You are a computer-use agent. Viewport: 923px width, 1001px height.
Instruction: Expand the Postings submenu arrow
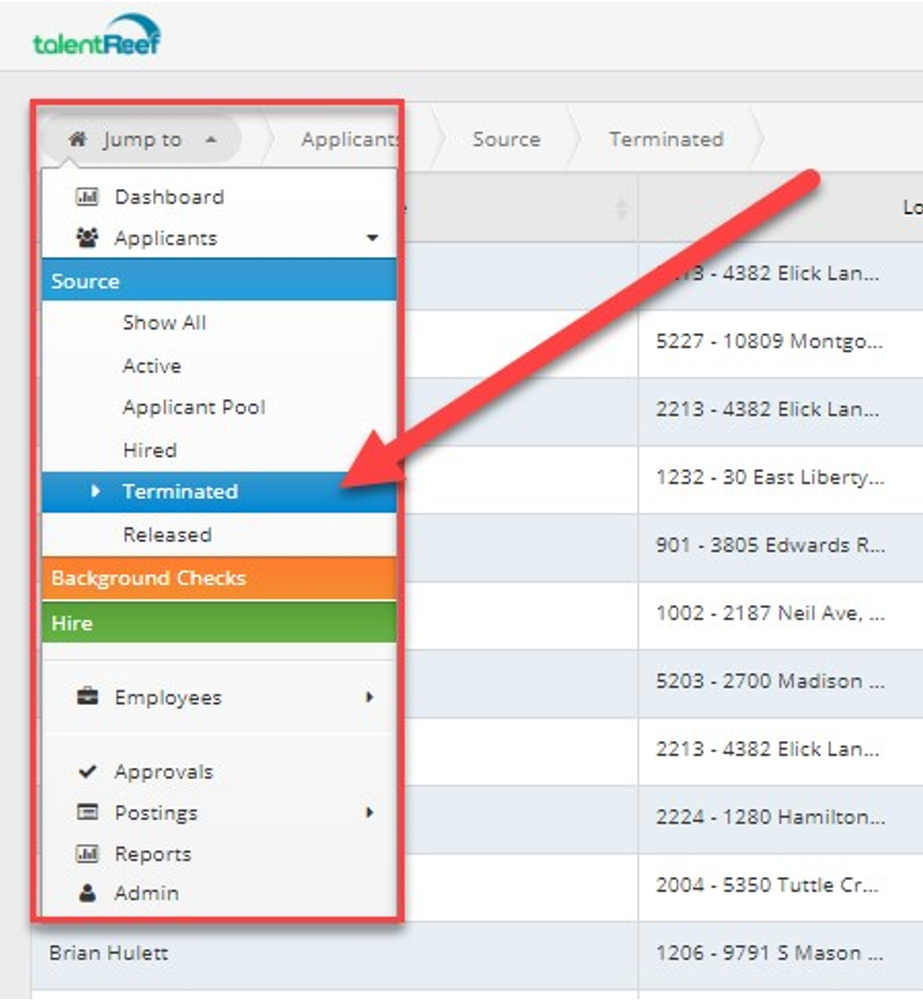coord(369,812)
